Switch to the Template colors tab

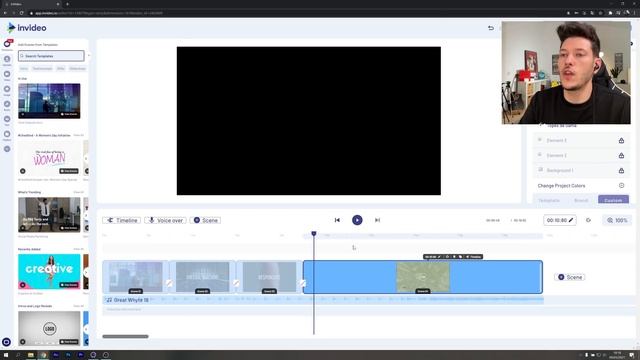[x=549, y=200]
